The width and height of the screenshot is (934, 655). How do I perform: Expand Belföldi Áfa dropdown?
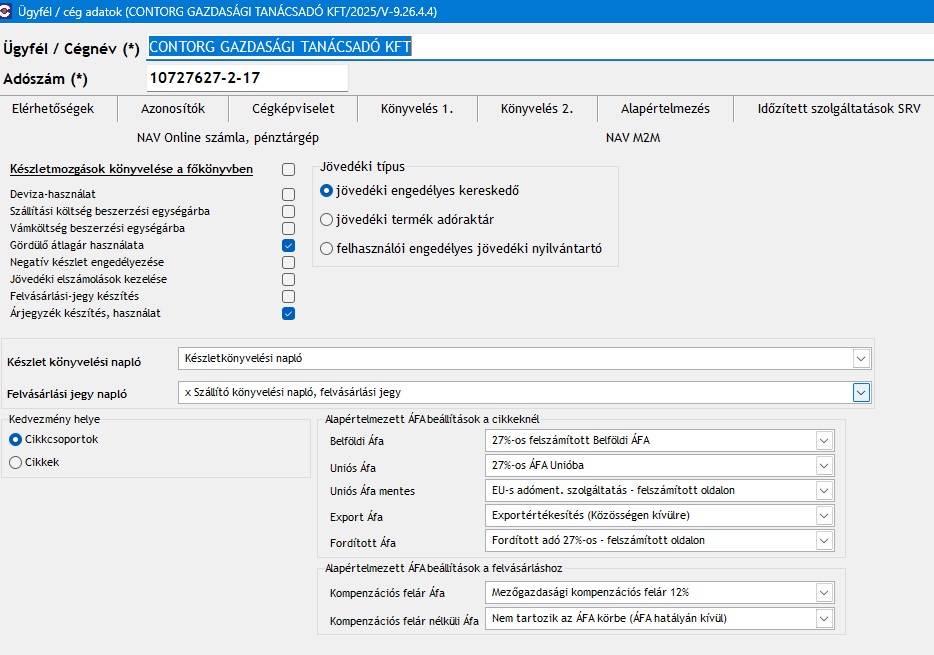pyautogui.click(x=824, y=441)
